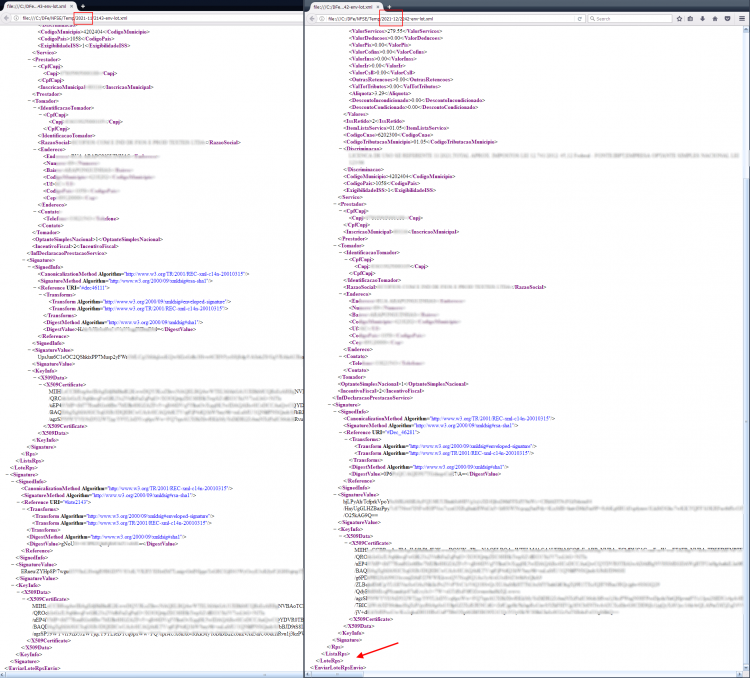Image resolution: width=750 pixels, height=678 pixels.
Task: Click ExigibilidadeISS line in right window
Action: tap(390, 190)
